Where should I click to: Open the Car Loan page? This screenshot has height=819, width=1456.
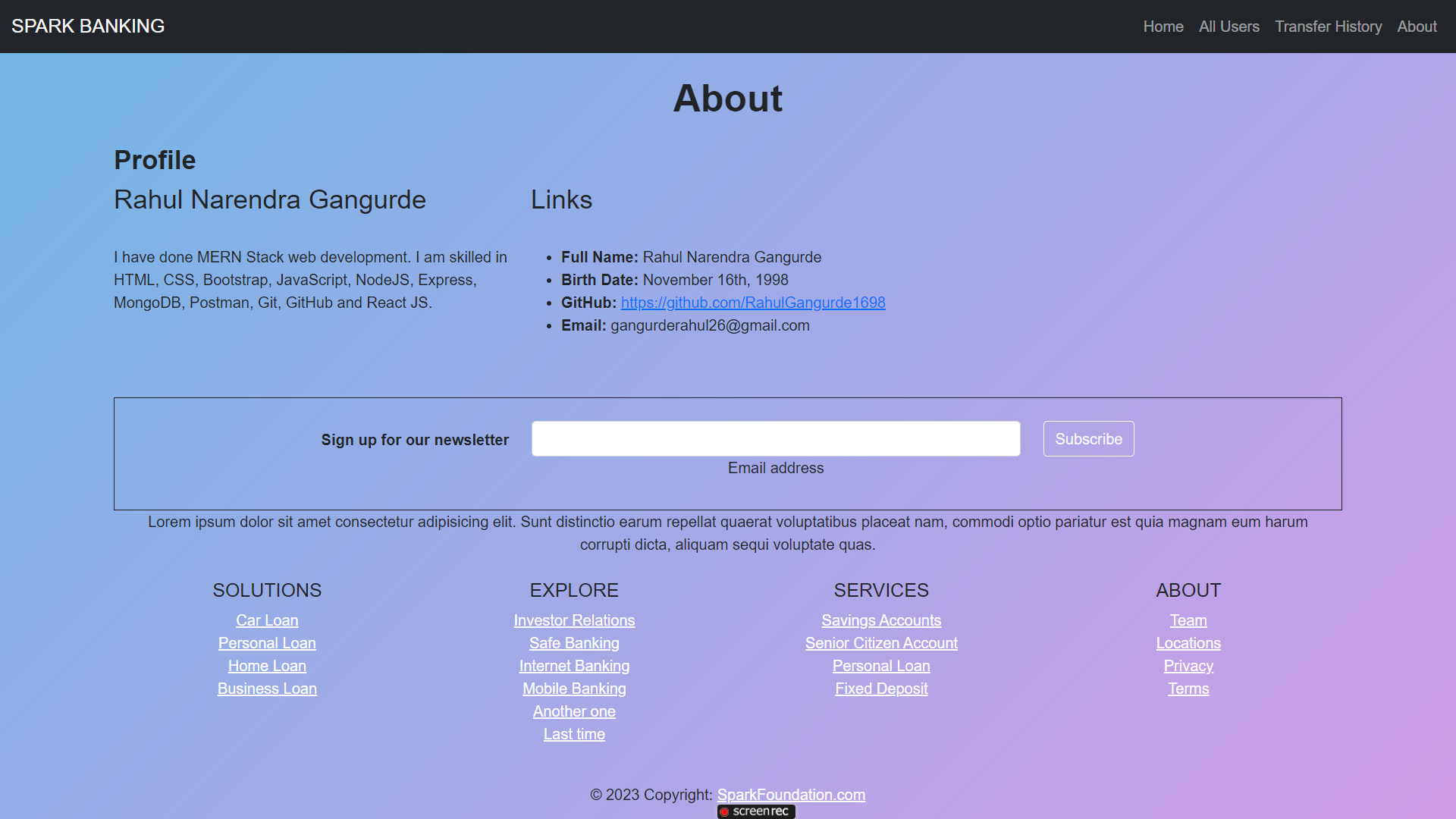click(x=267, y=620)
